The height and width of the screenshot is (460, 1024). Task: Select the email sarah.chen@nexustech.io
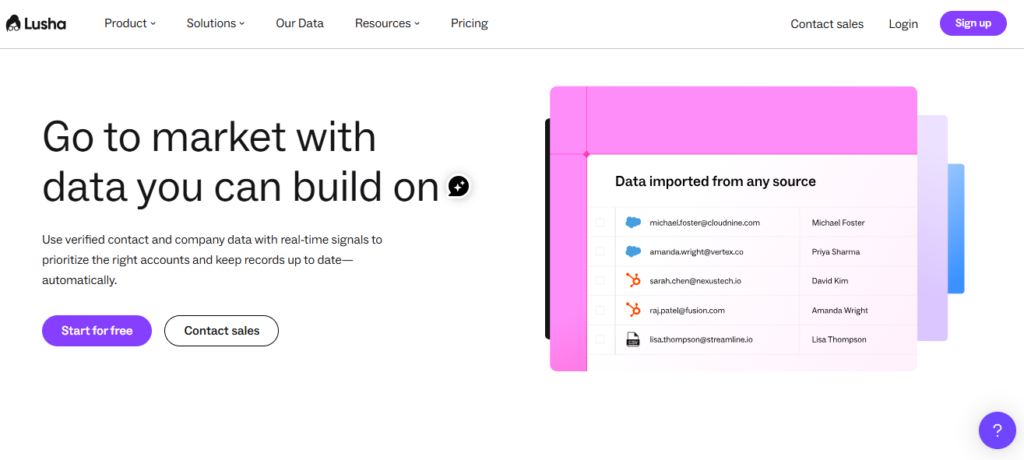coord(695,282)
